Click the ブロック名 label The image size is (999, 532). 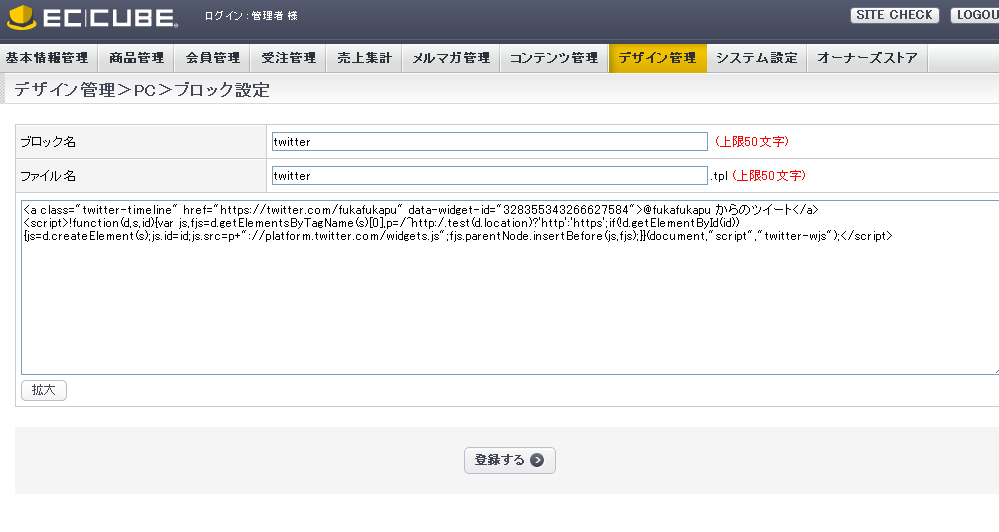48,142
